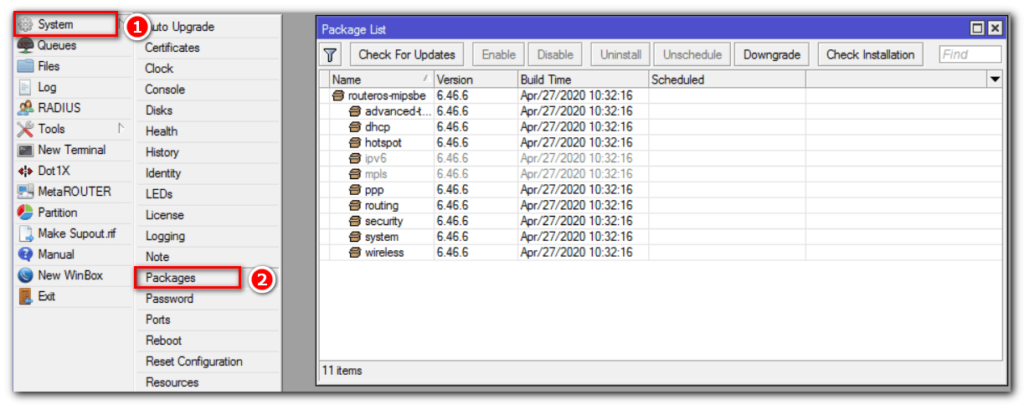Click the Partition pie icon
The width and height of the screenshot is (1024, 405).
tap(25, 213)
